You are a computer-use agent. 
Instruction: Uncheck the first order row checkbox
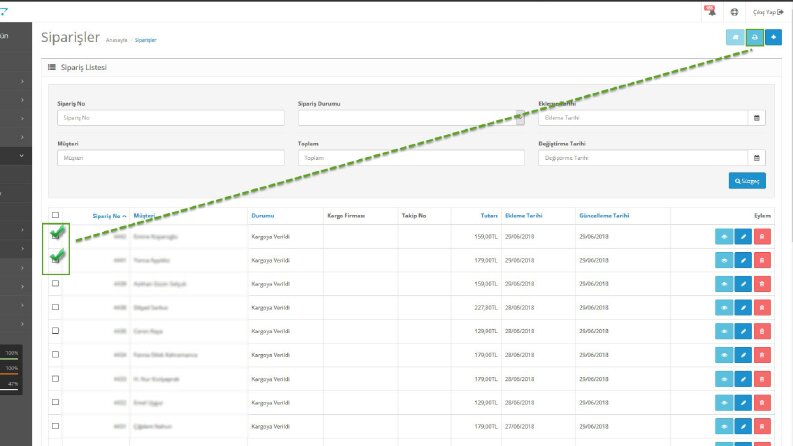click(56, 235)
